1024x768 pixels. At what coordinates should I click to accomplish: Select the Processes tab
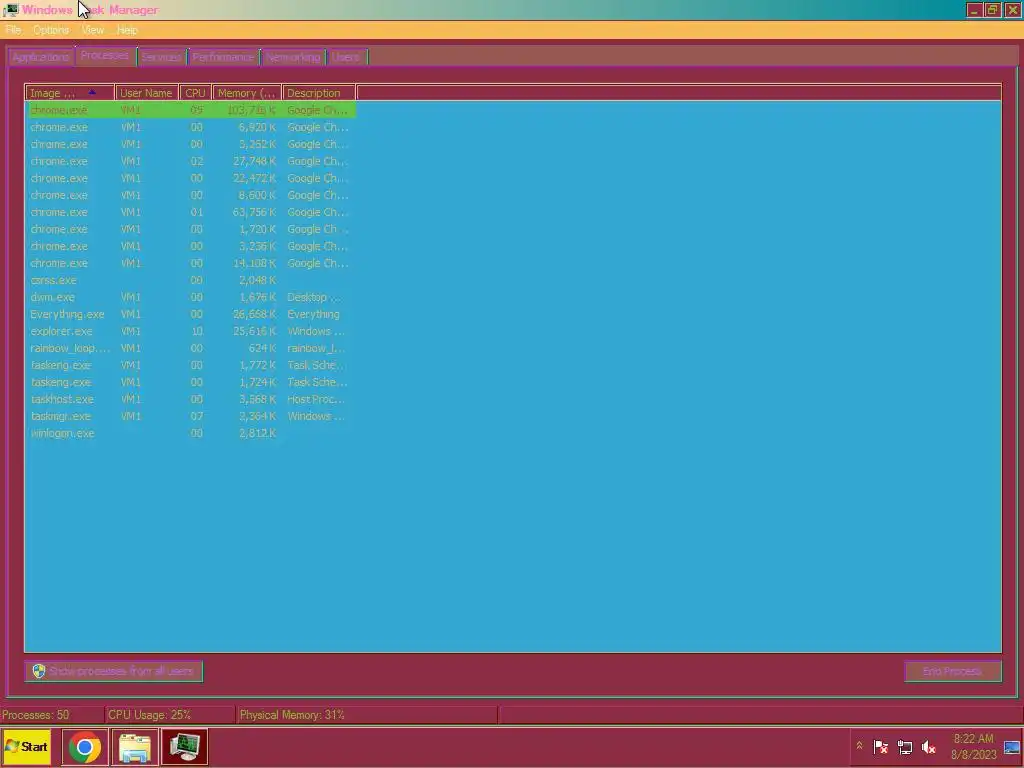click(x=105, y=56)
